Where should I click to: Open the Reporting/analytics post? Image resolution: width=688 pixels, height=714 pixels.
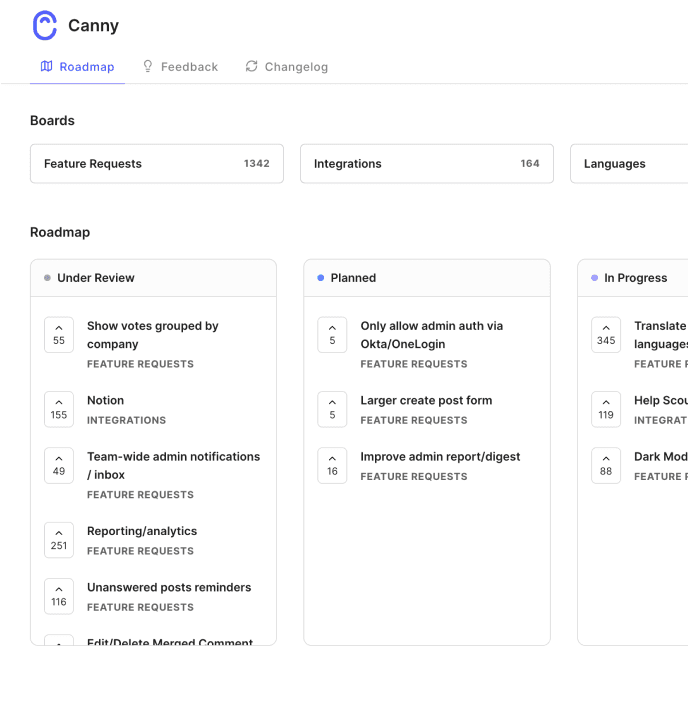[x=142, y=531]
